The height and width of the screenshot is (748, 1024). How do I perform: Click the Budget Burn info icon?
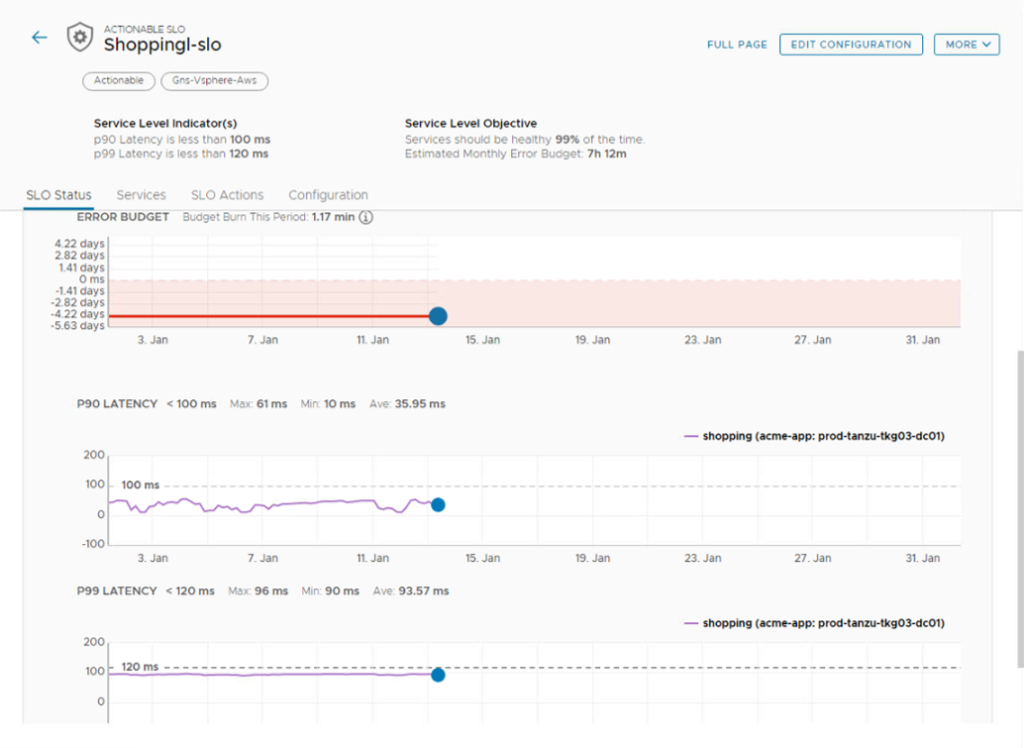pyautogui.click(x=366, y=218)
